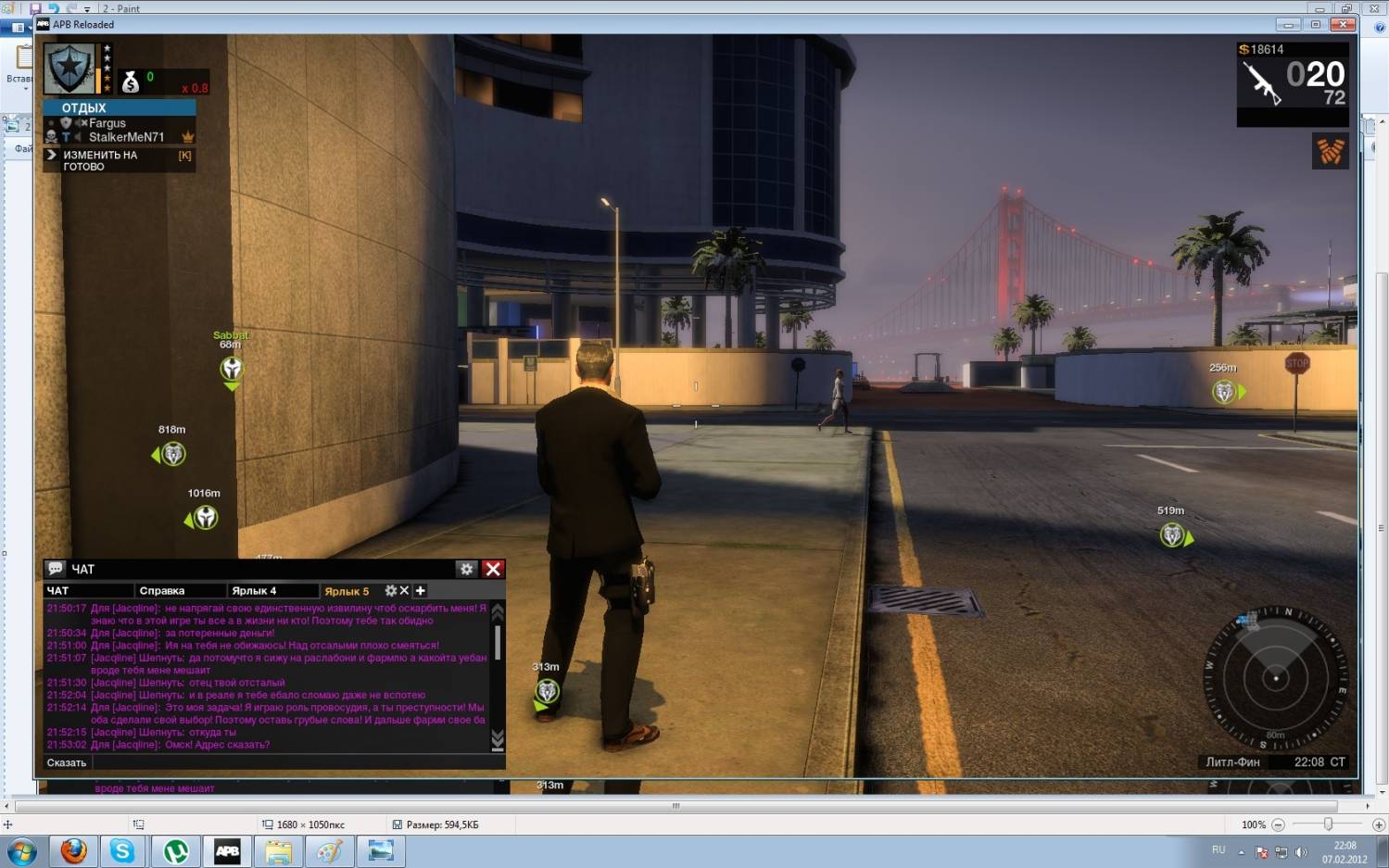The image size is (1389, 868).
Task: Click the orange hand icon below ammo
Action: tap(1331, 151)
